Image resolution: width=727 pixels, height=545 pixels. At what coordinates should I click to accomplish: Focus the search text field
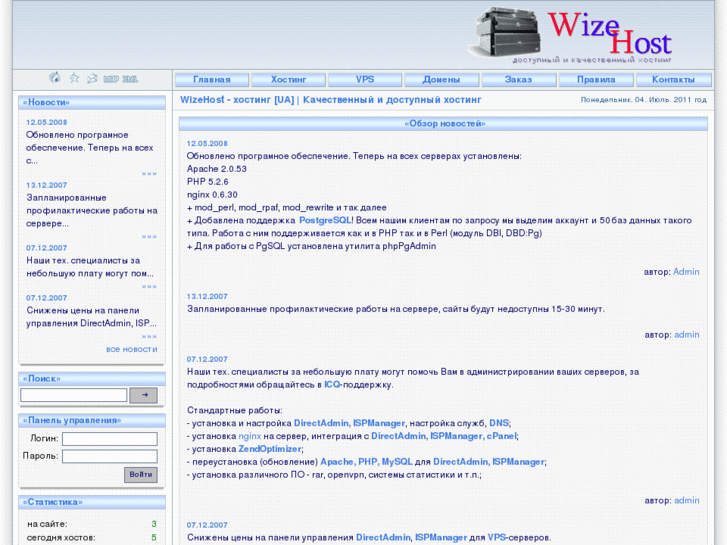[73, 395]
